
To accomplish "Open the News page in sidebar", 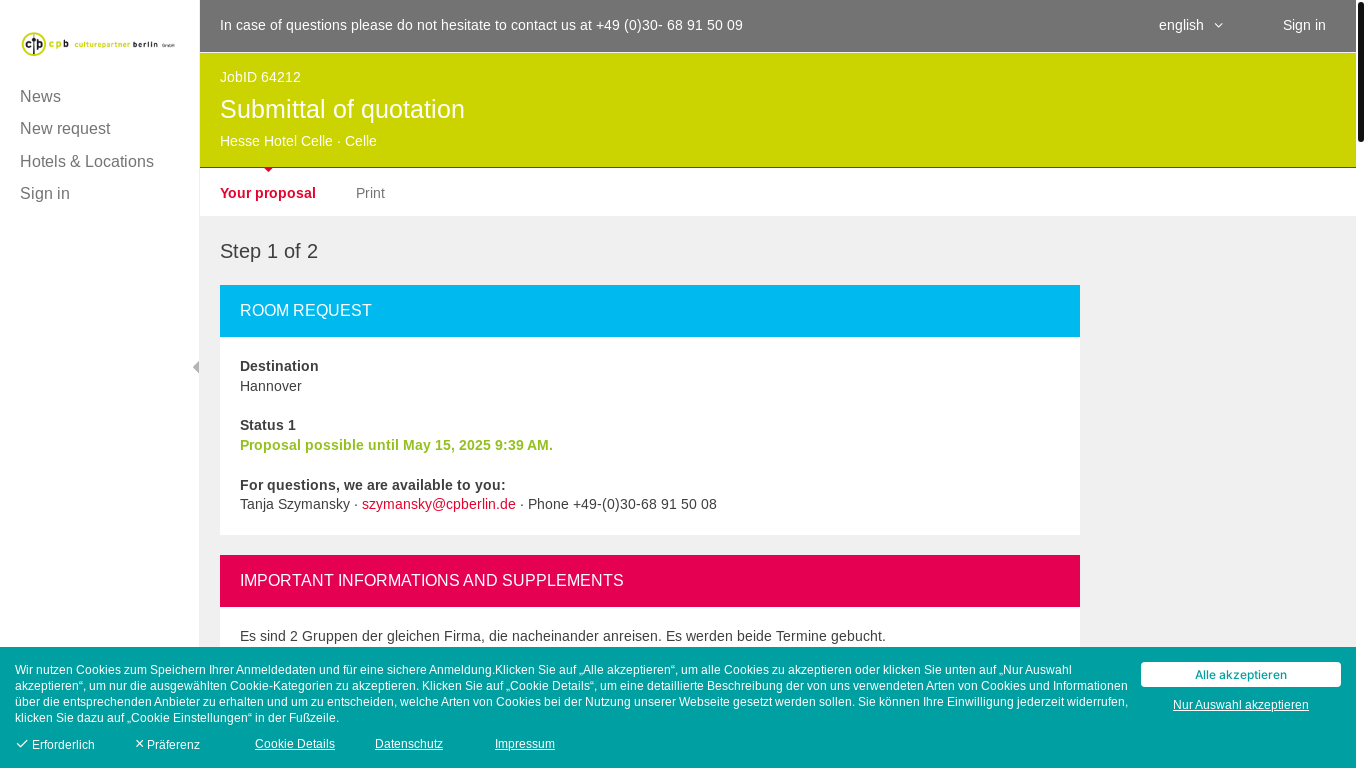I will click(x=40, y=97).
